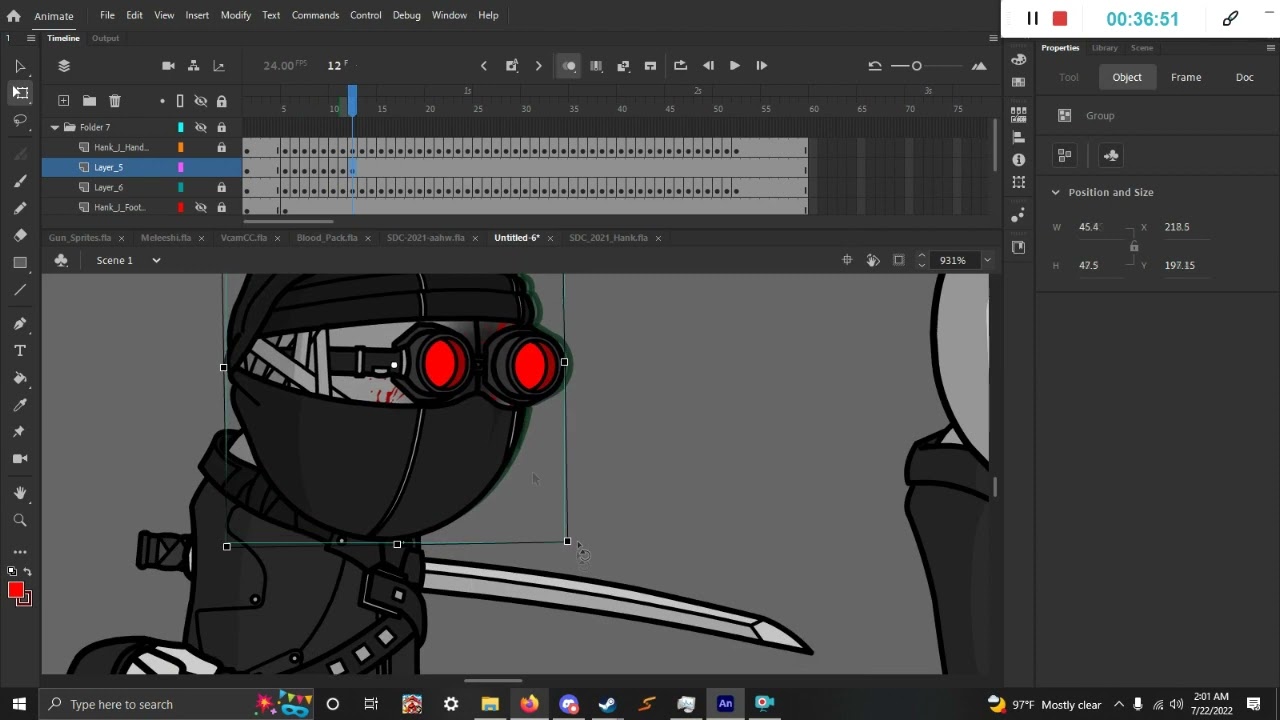Collapse the Position and Size section
This screenshot has width=1280, height=720.
(x=1055, y=192)
